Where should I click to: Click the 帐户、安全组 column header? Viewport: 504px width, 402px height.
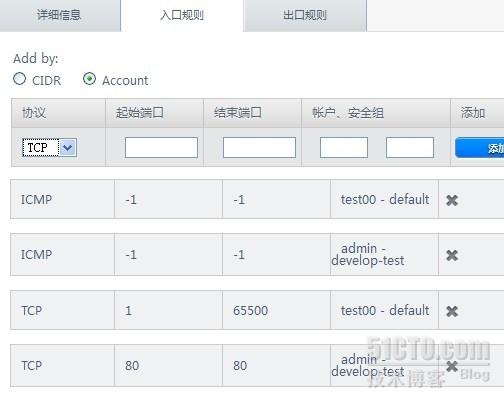tap(376, 113)
